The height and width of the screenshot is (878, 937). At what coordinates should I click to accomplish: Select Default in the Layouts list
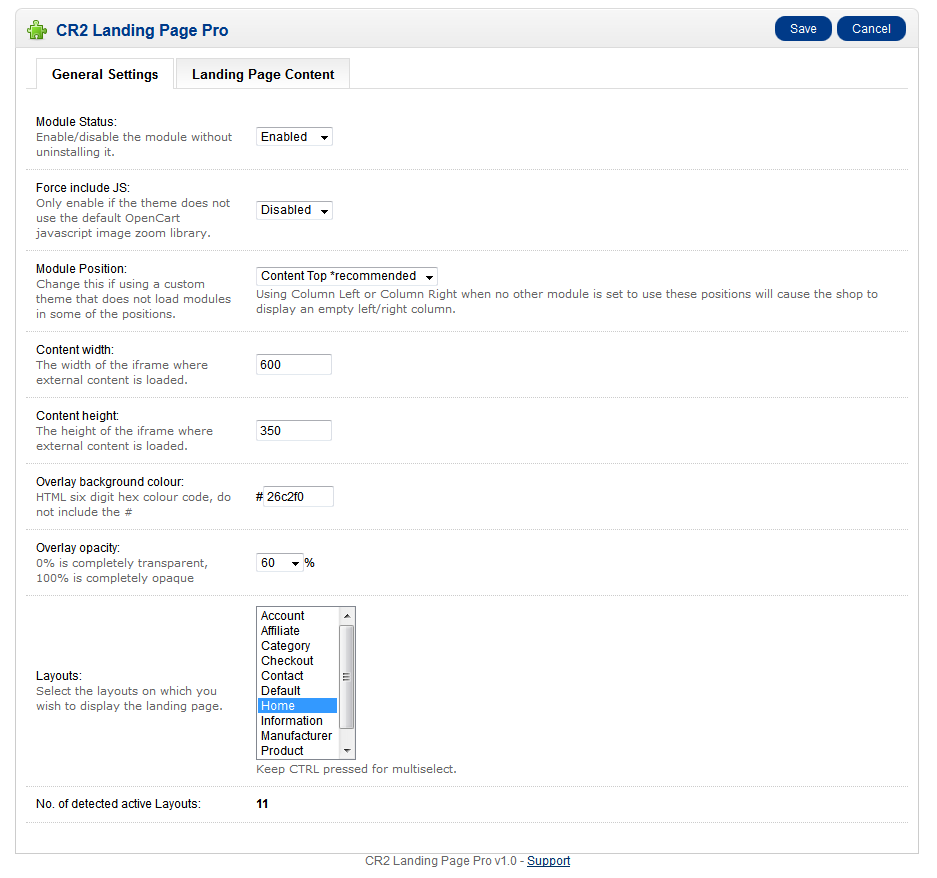298,690
